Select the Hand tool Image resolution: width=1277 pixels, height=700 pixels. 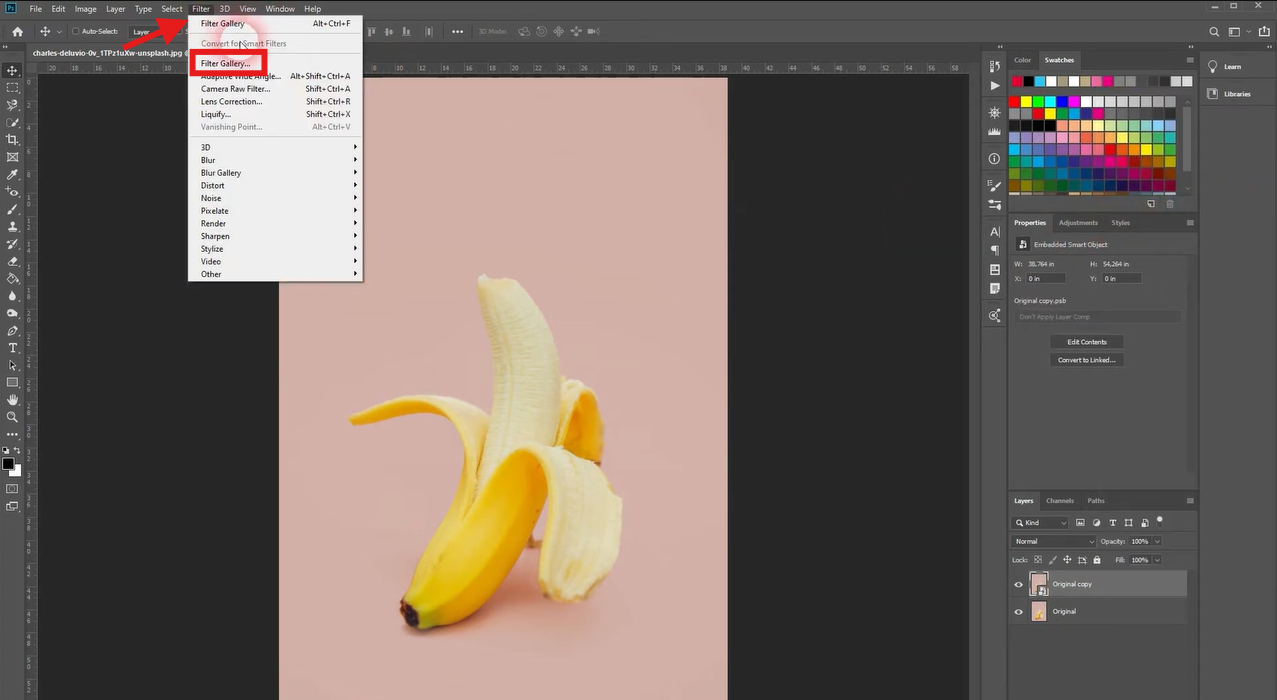pyautogui.click(x=13, y=400)
